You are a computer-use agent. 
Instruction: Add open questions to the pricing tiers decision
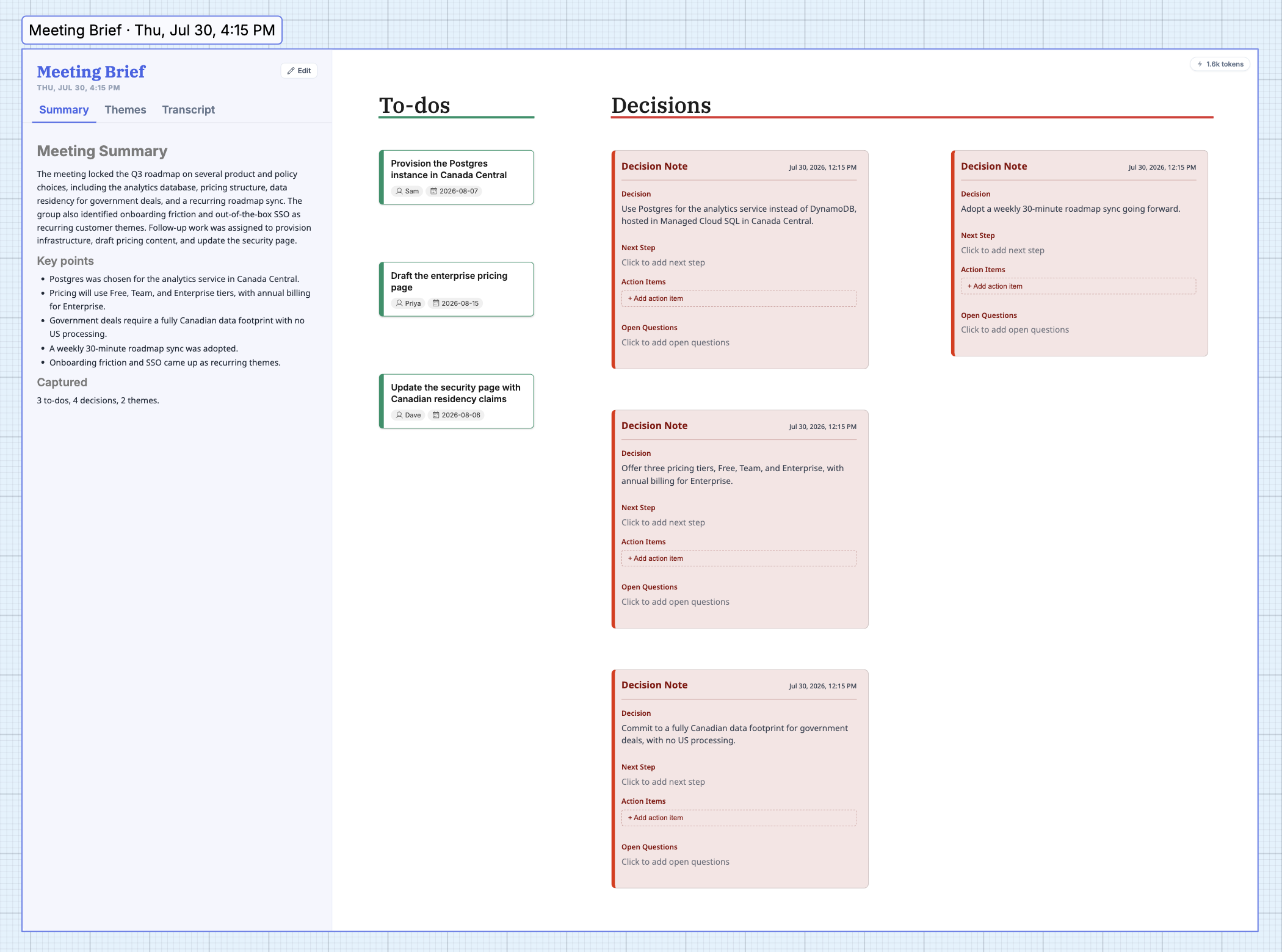(x=675, y=602)
